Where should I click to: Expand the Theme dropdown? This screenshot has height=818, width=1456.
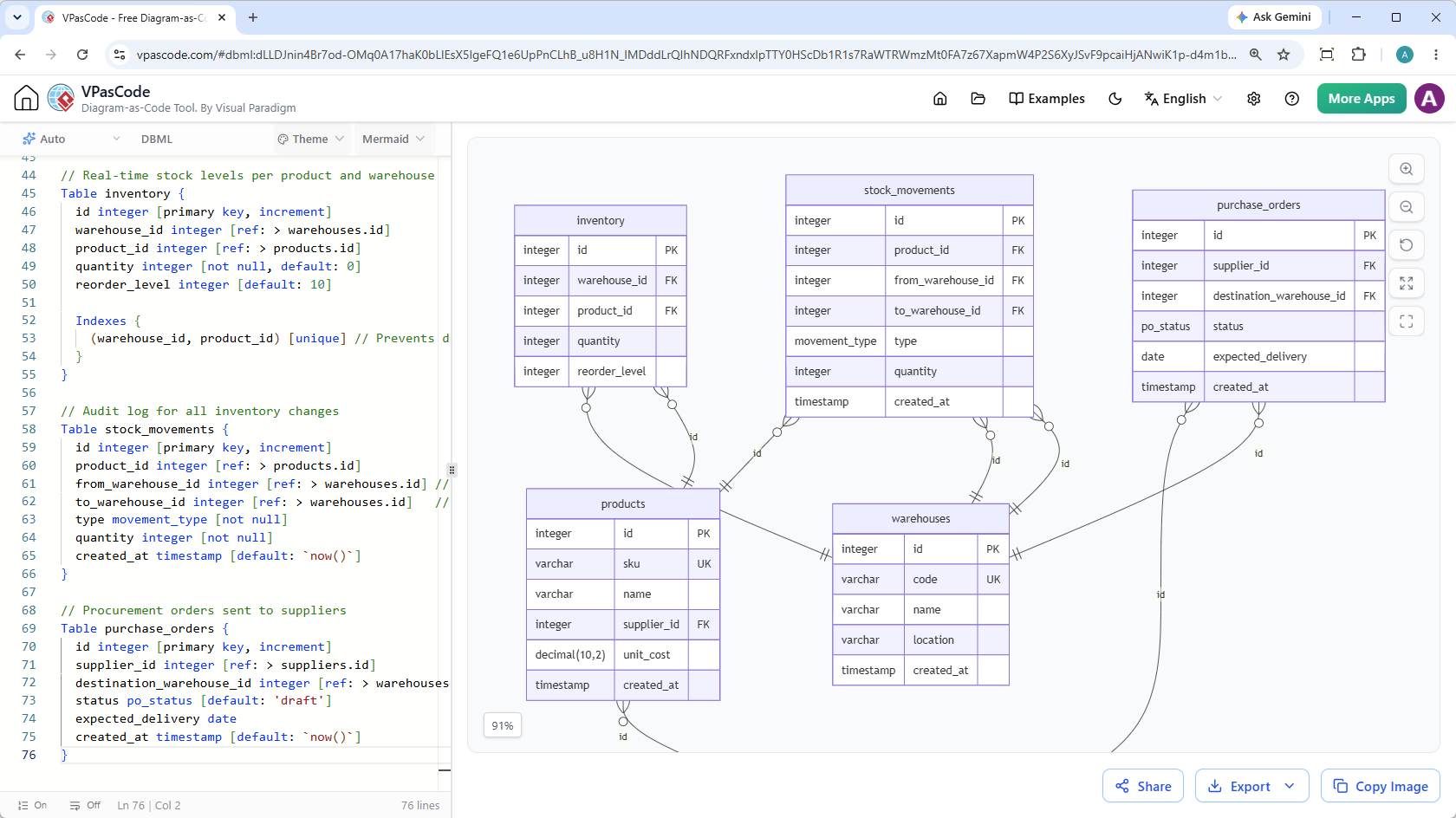point(310,139)
